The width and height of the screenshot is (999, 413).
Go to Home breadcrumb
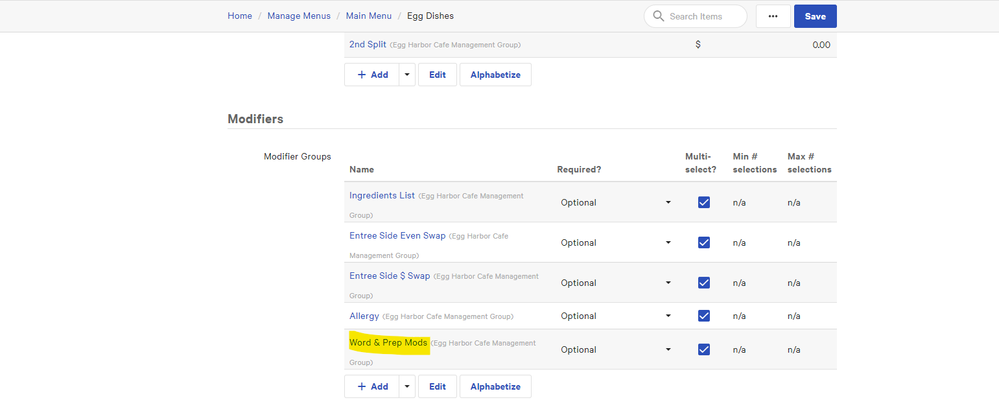coord(239,16)
